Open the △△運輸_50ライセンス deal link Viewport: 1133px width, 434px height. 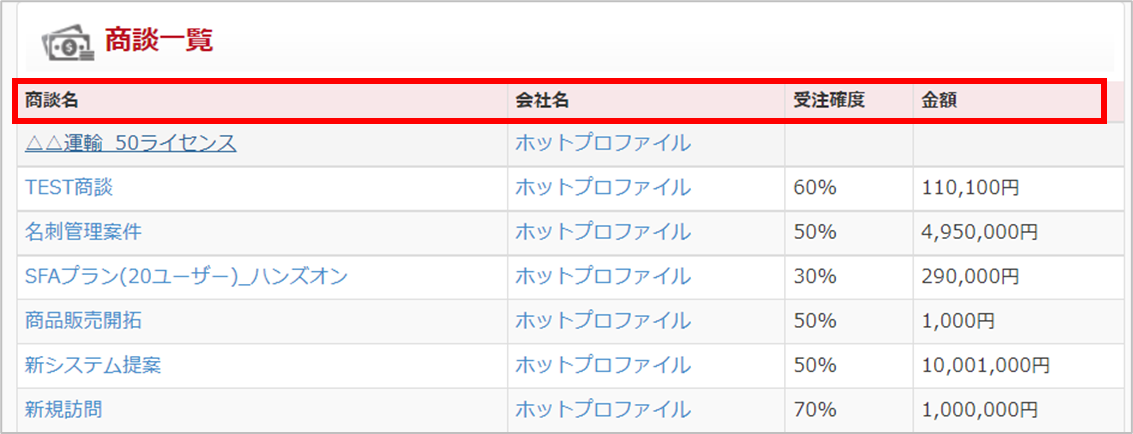click(130, 143)
